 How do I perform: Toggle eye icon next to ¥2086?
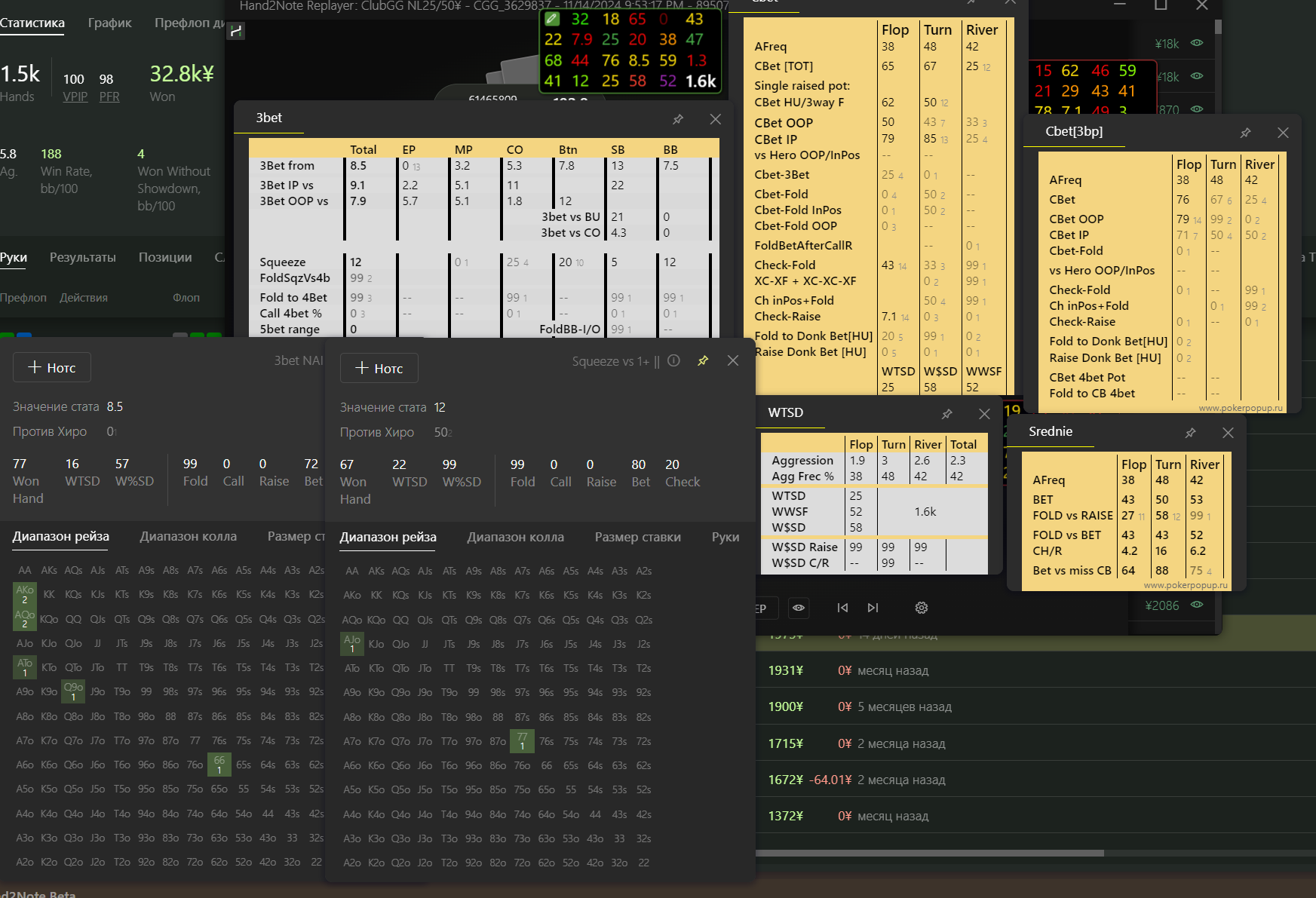click(x=1197, y=605)
